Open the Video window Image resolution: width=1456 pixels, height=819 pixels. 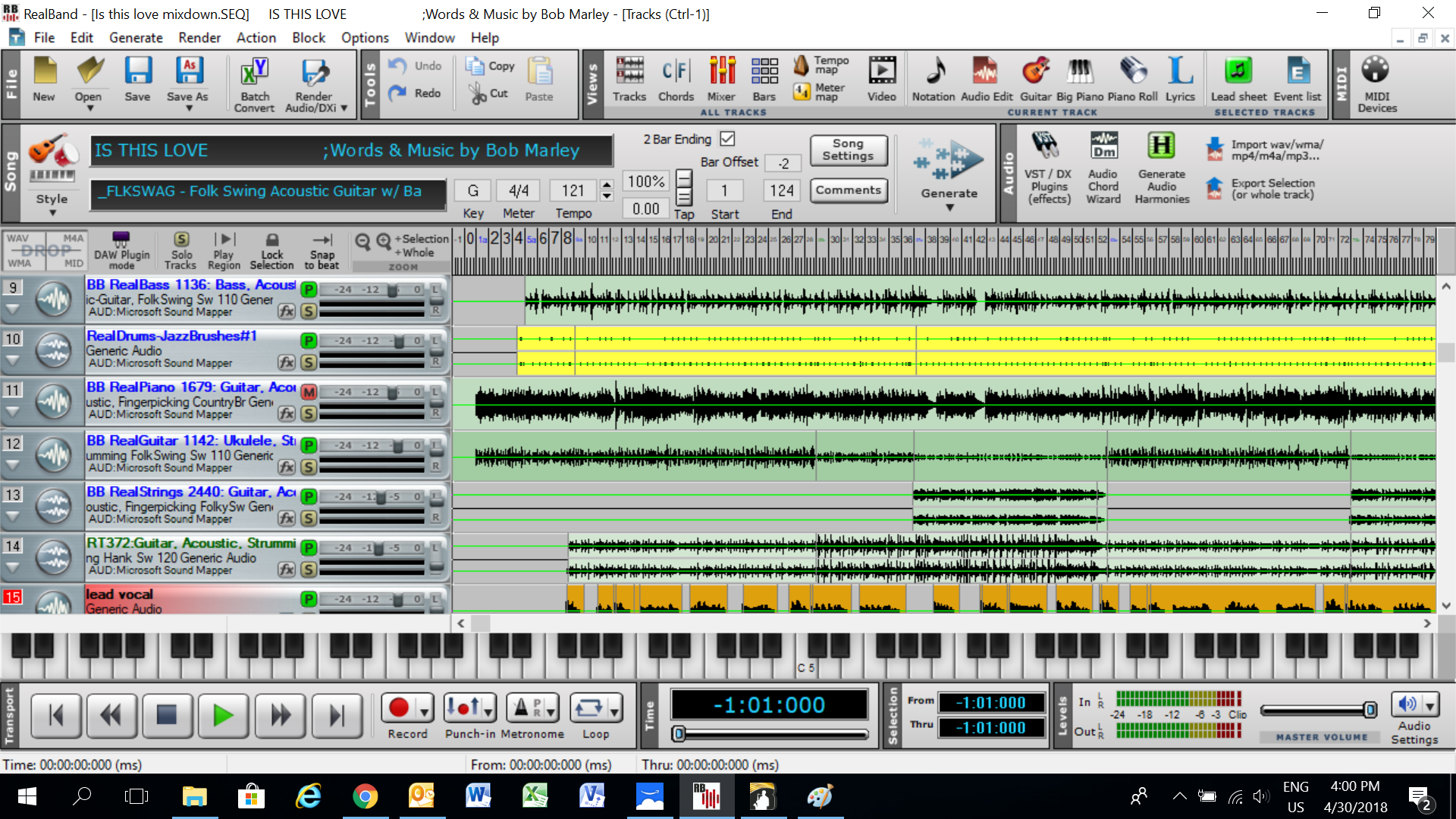pyautogui.click(x=881, y=80)
